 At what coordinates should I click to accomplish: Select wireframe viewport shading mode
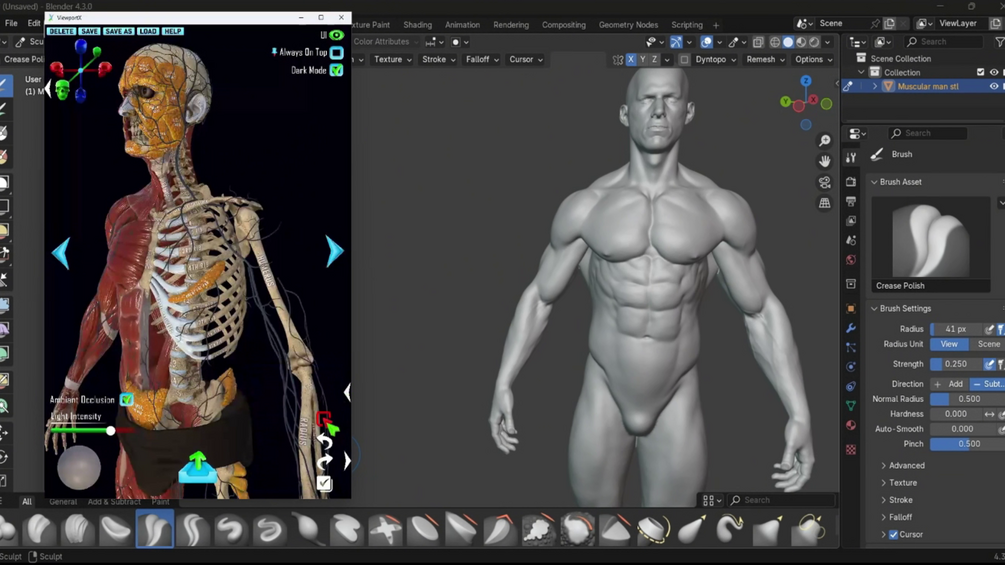tap(775, 42)
